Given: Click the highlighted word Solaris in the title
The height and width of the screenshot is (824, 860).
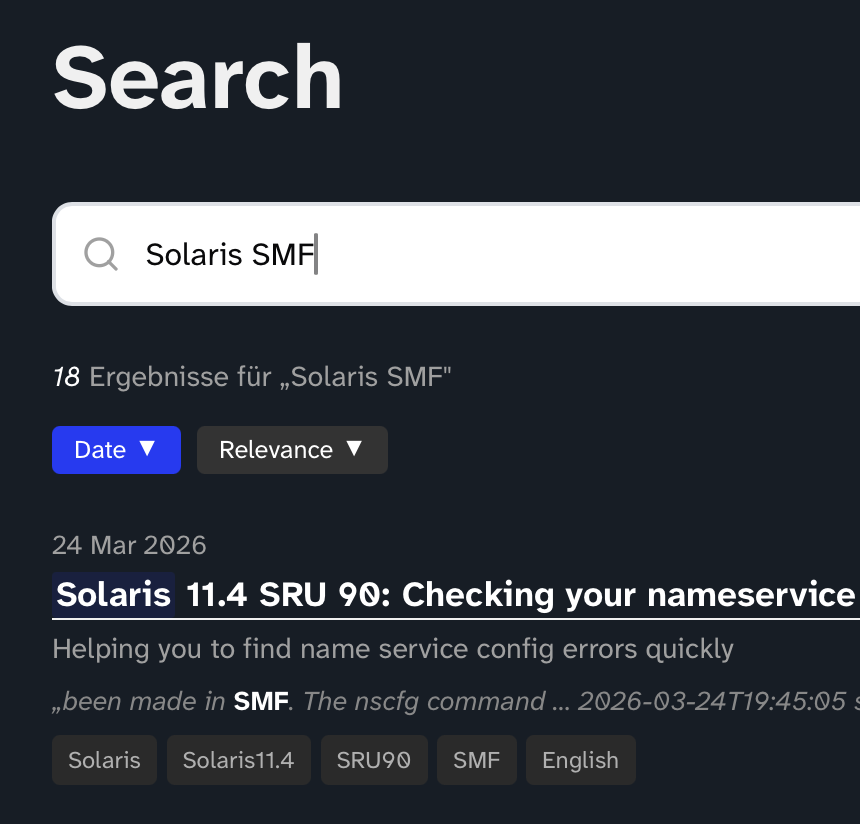Looking at the screenshot, I should click(113, 594).
